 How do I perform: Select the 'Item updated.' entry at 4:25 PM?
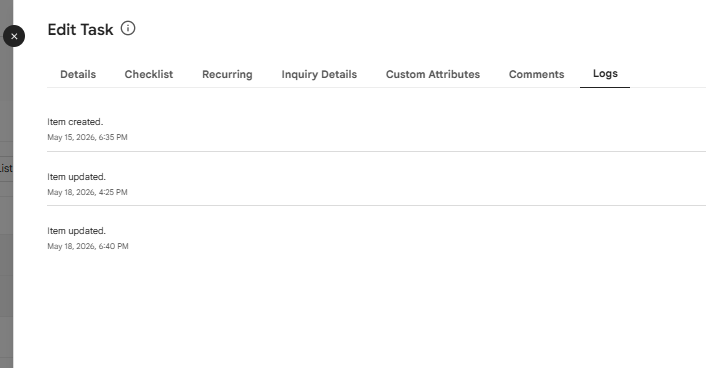point(77,177)
